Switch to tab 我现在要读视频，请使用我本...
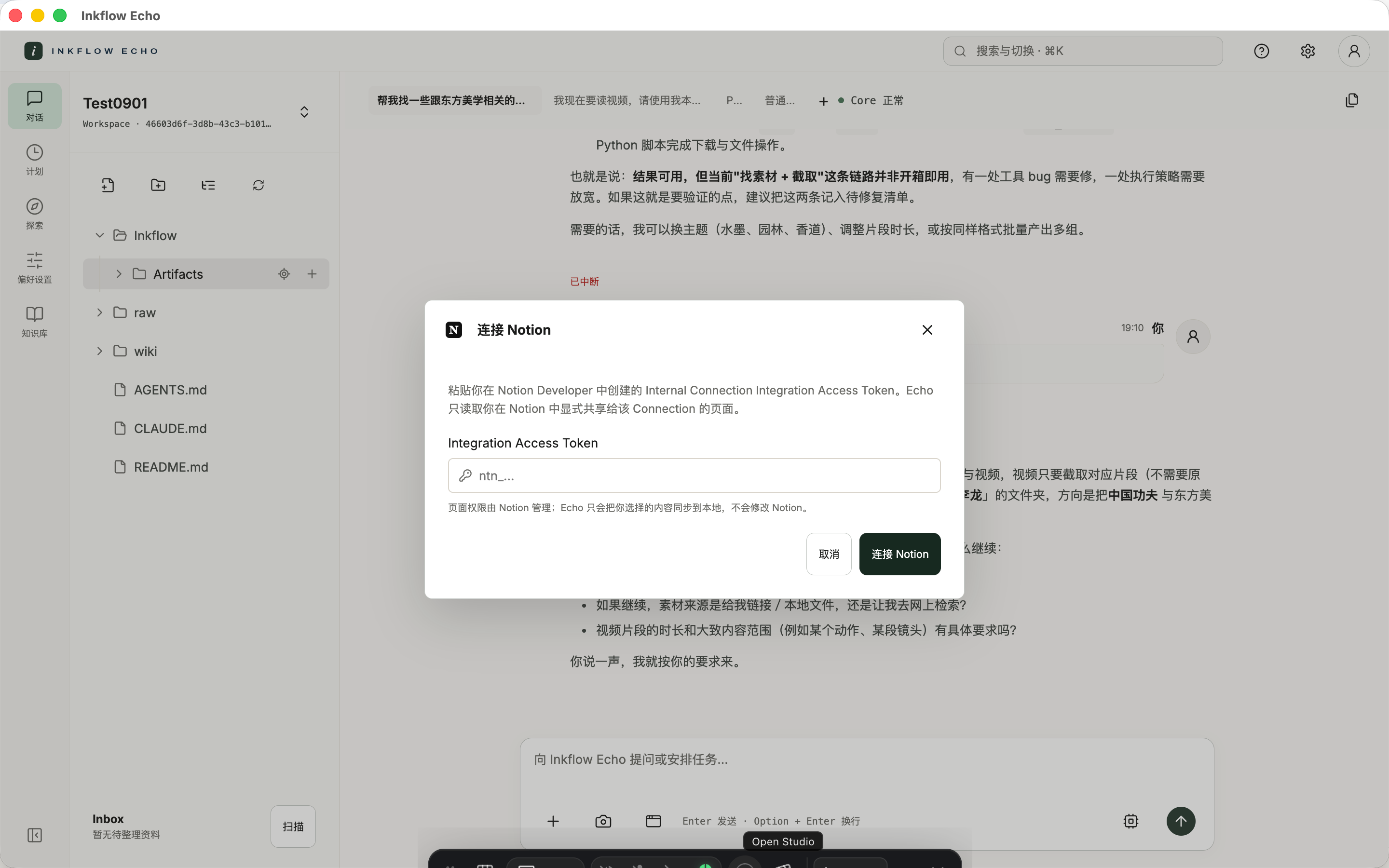This screenshot has width=1389, height=868. pos(627,100)
